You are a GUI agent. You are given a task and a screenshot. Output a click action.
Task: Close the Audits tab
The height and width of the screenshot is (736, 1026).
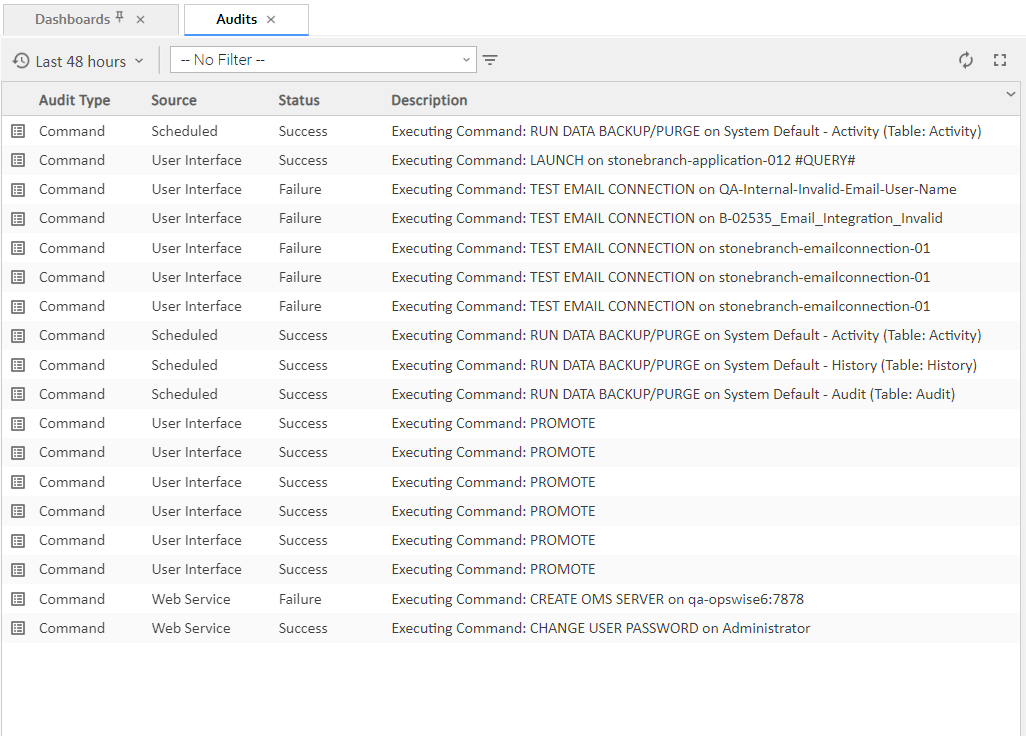pyautogui.click(x=271, y=19)
